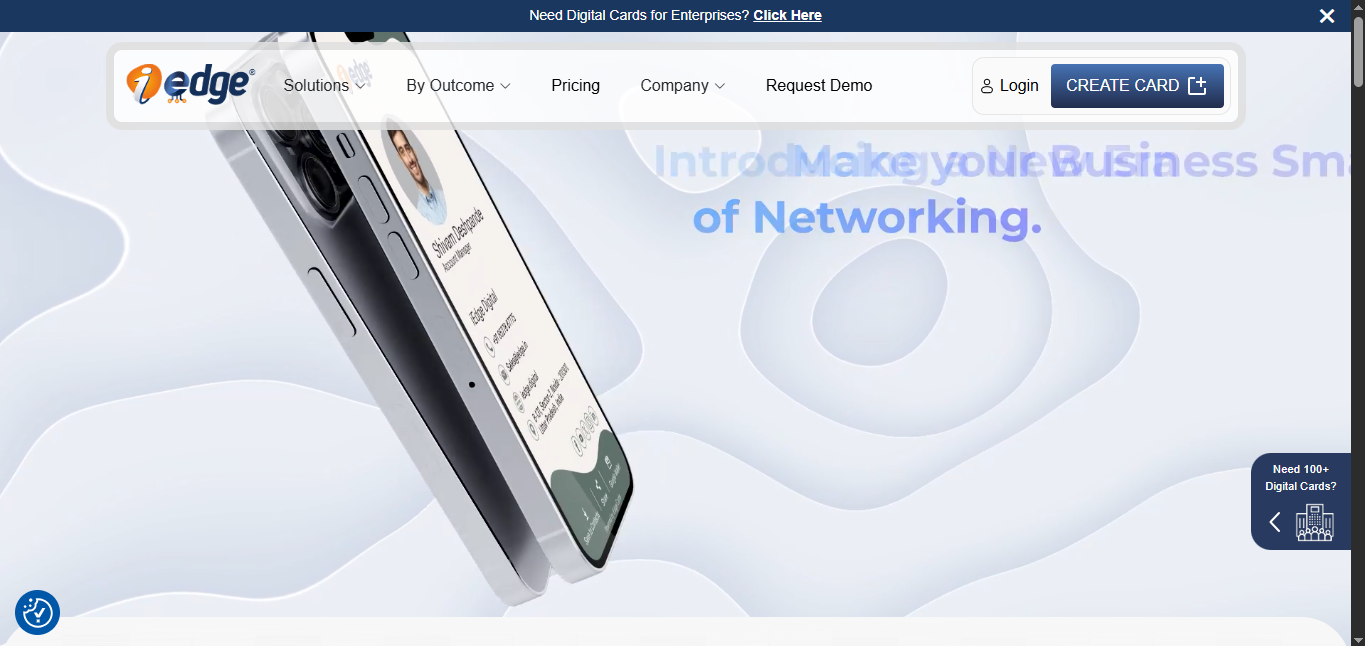The width and height of the screenshot is (1365, 646).
Task: Expand the By Outcome dropdown chevron
Action: [505, 86]
